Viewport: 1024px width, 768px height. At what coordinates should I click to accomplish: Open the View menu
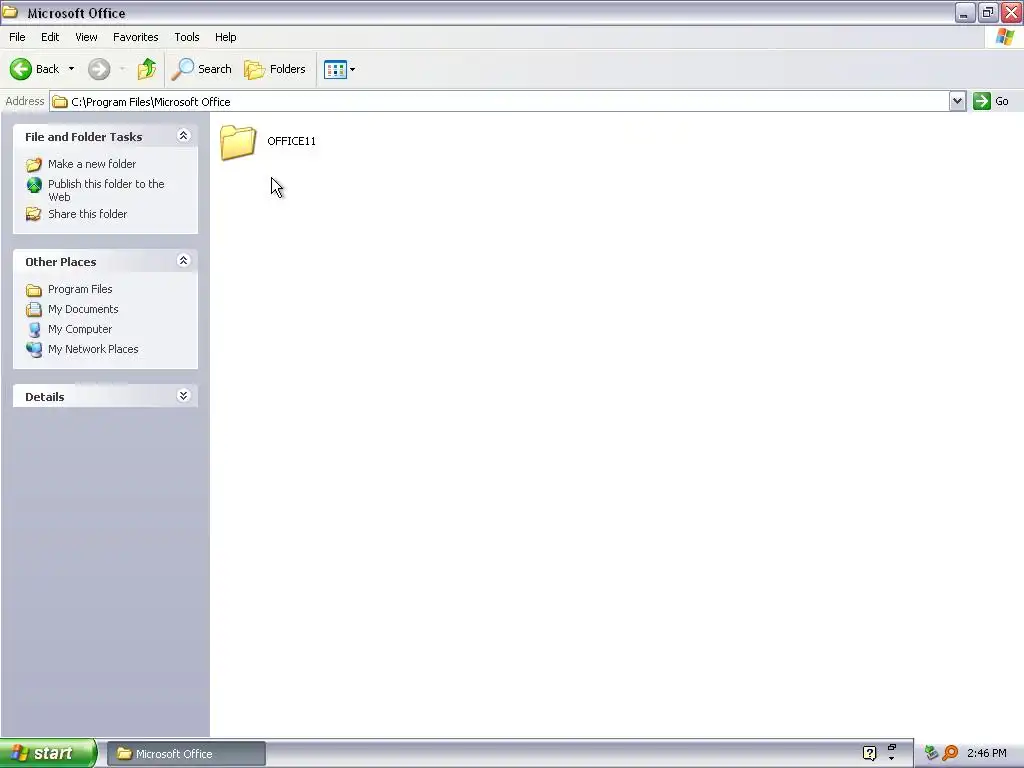[x=86, y=37]
